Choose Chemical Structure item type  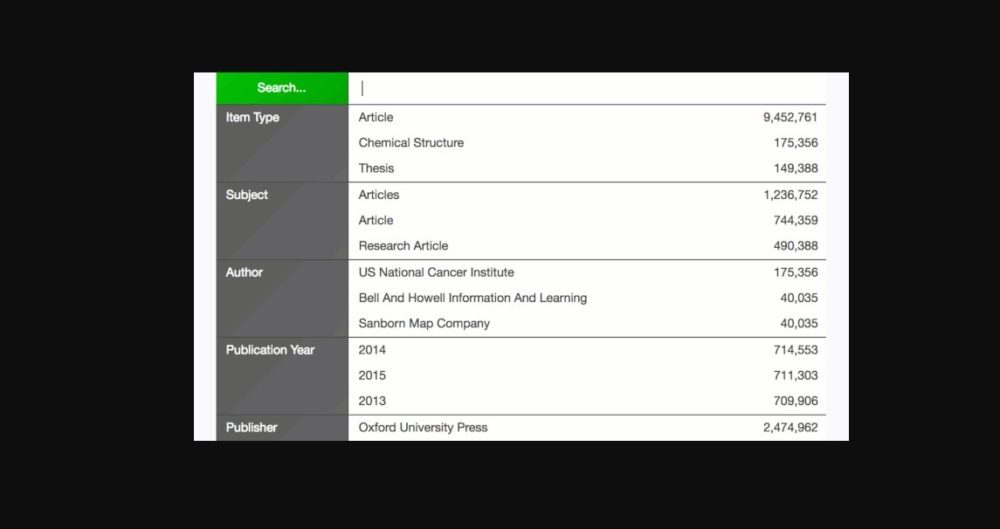click(411, 143)
